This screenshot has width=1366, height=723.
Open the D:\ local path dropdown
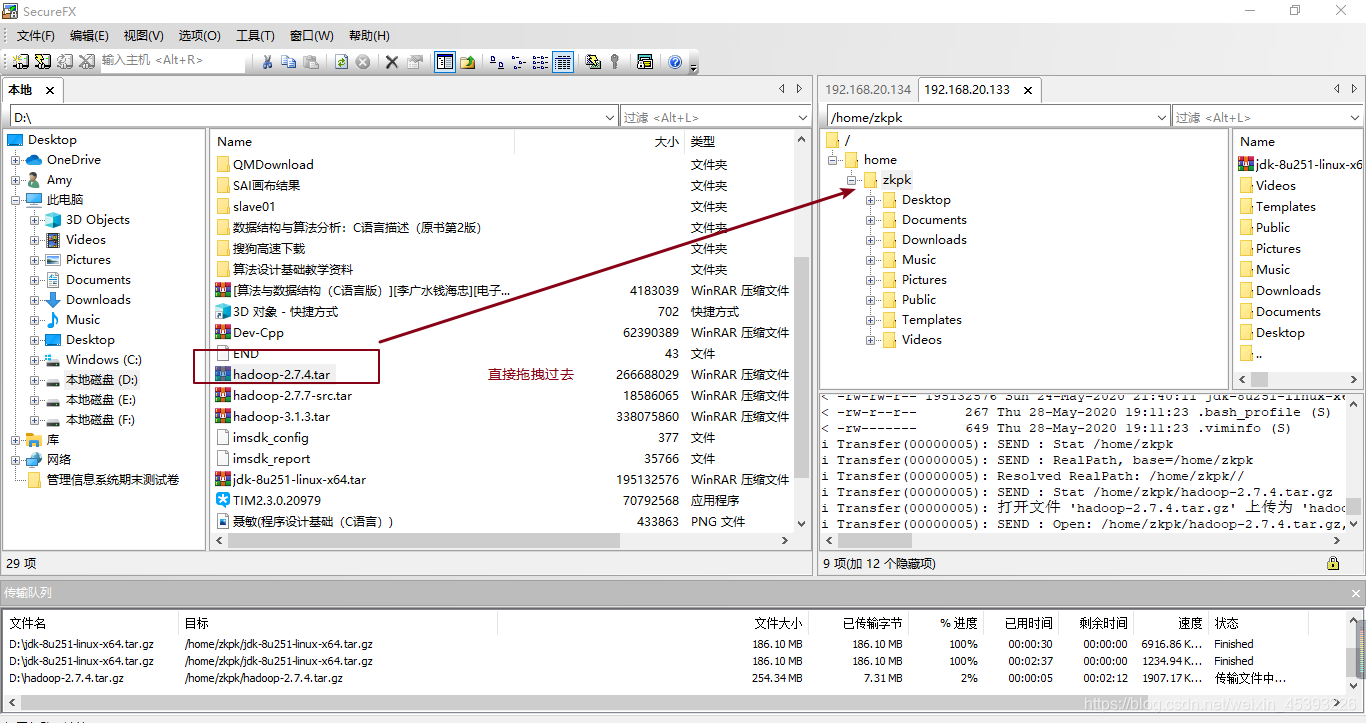tap(610, 117)
